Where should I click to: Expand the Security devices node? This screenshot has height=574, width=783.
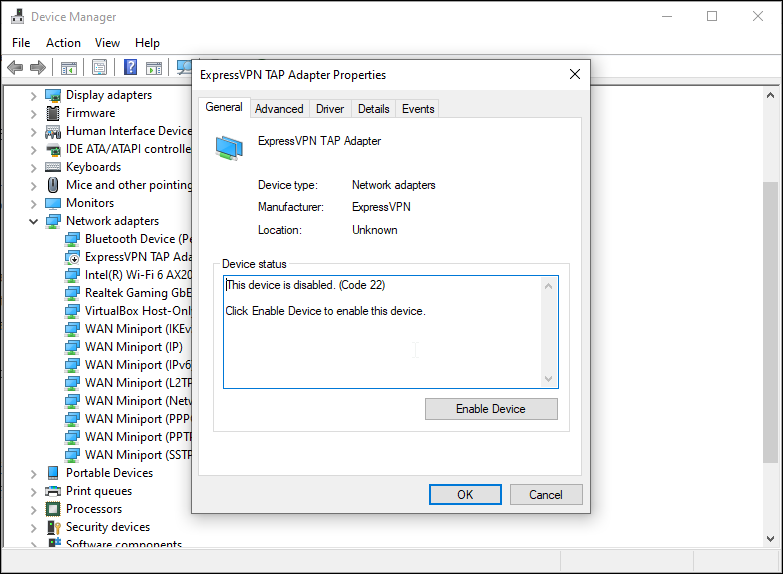click(33, 527)
